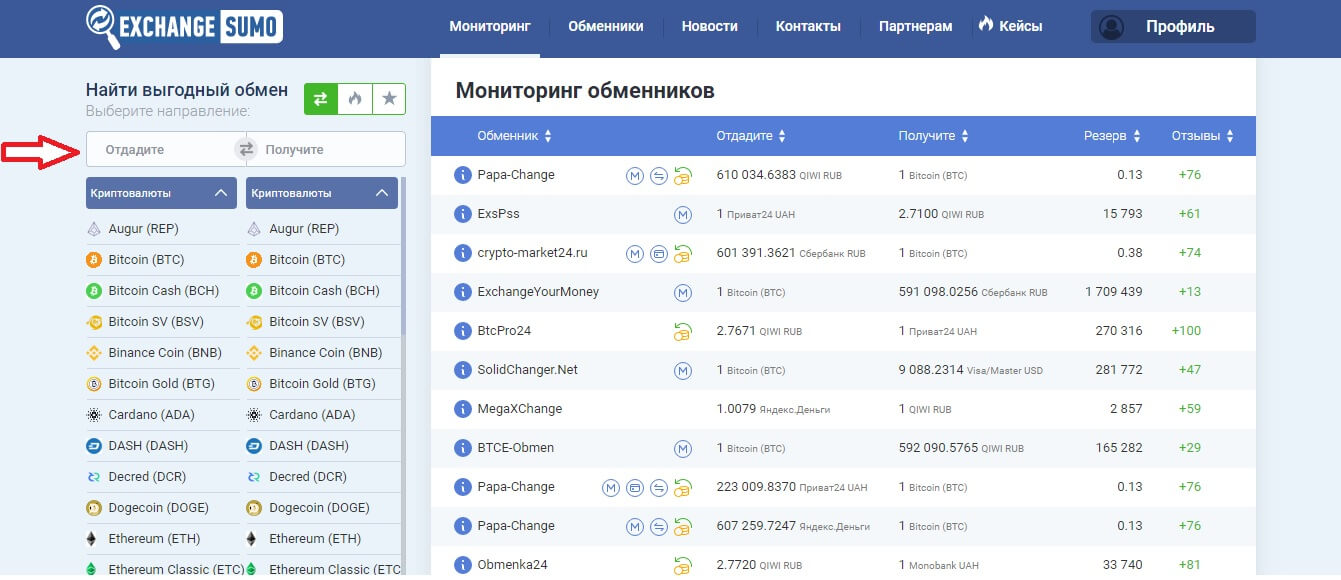Click the M badge icon for ExsPss

683,214
